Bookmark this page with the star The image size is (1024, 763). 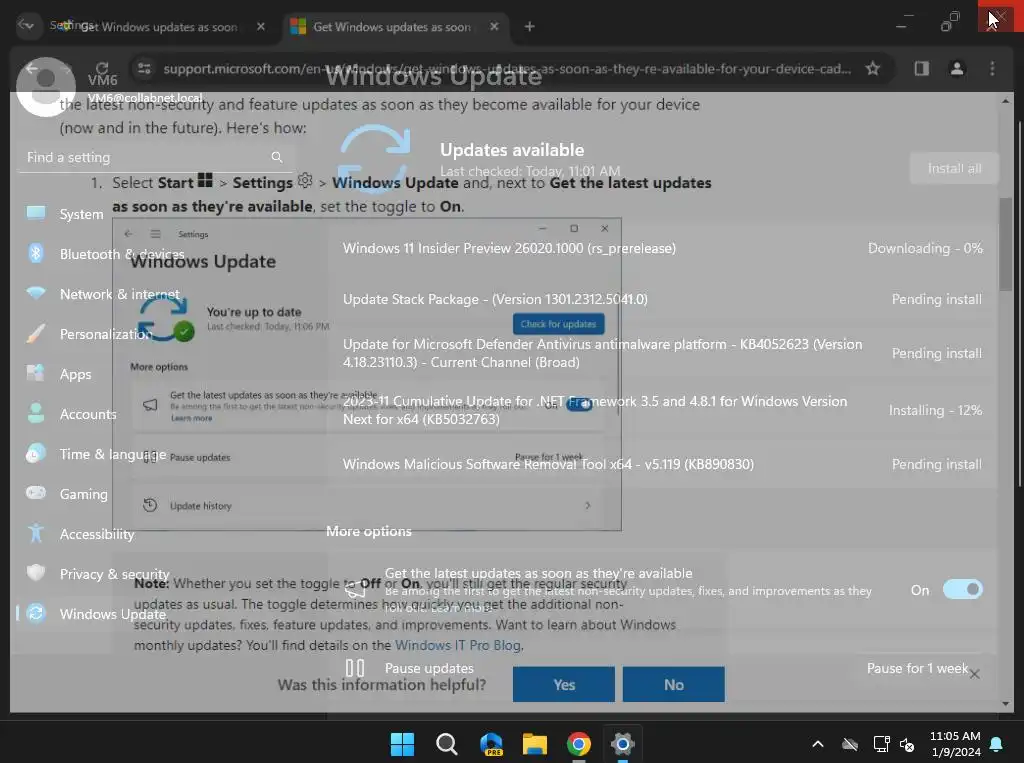coord(872,68)
